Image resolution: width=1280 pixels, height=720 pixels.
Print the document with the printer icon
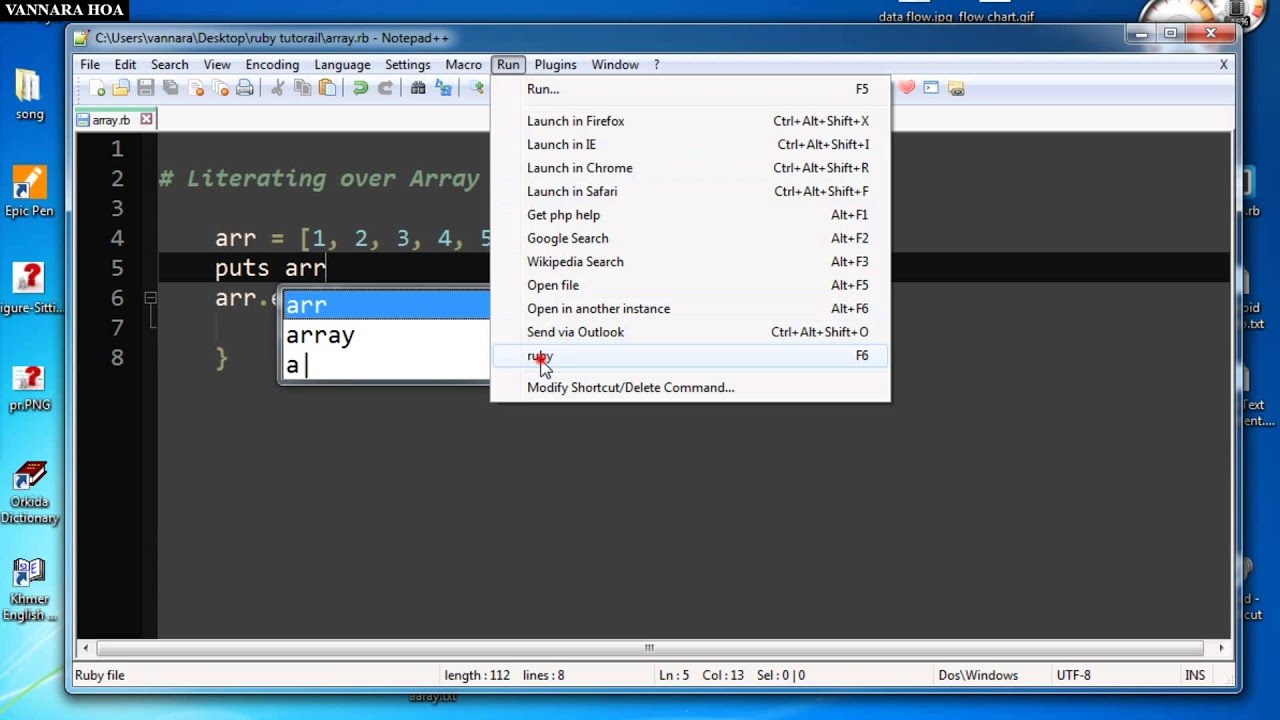point(245,89)
